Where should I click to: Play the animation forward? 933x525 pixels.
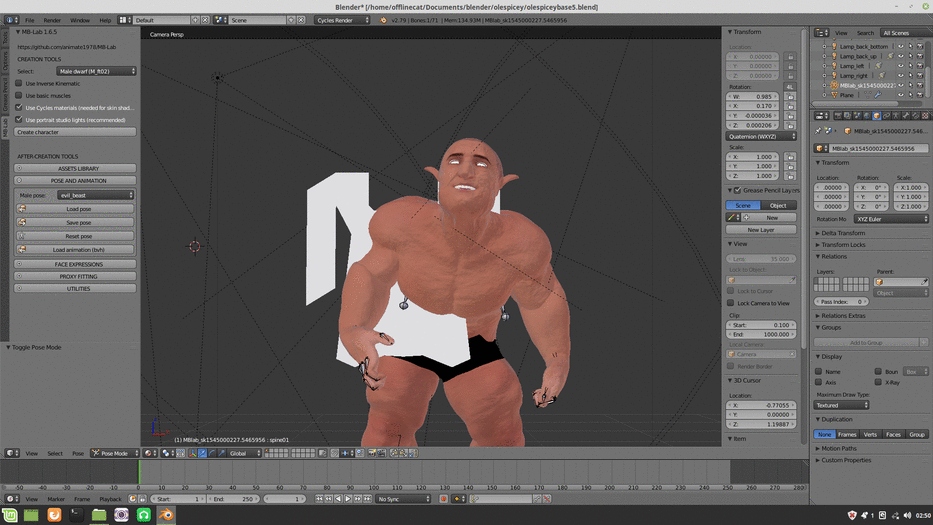348,499
